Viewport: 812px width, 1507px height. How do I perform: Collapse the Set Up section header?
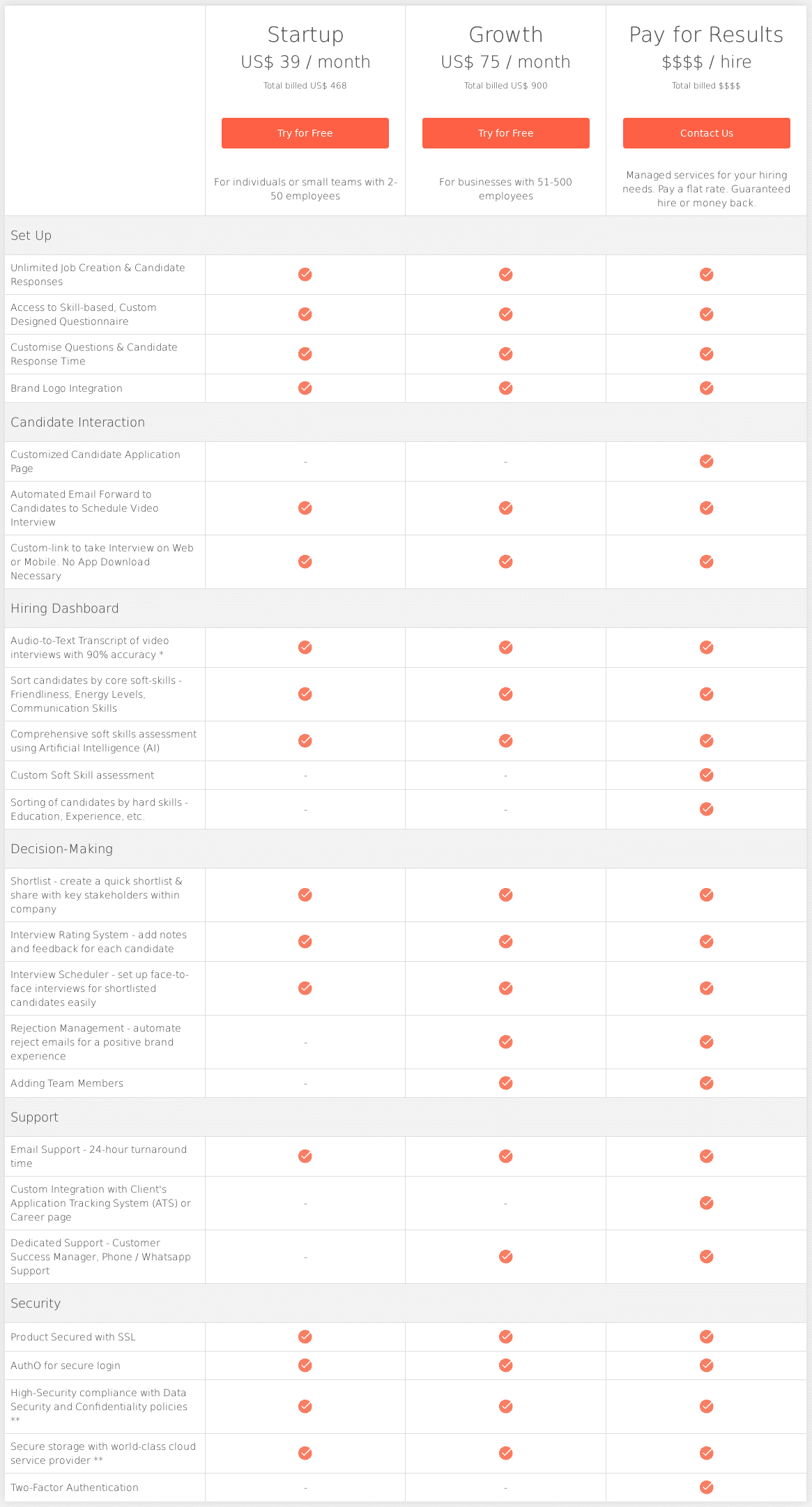tap(31, 235)
